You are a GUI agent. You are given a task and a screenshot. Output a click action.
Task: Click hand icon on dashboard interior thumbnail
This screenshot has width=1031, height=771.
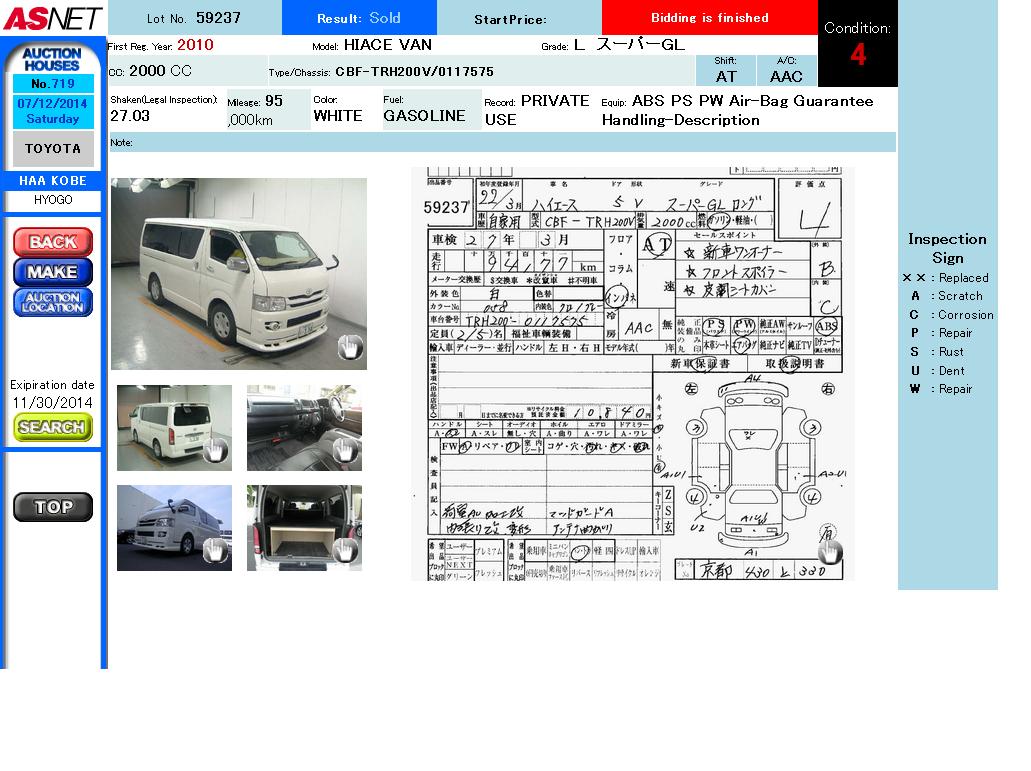click(345, 451)
